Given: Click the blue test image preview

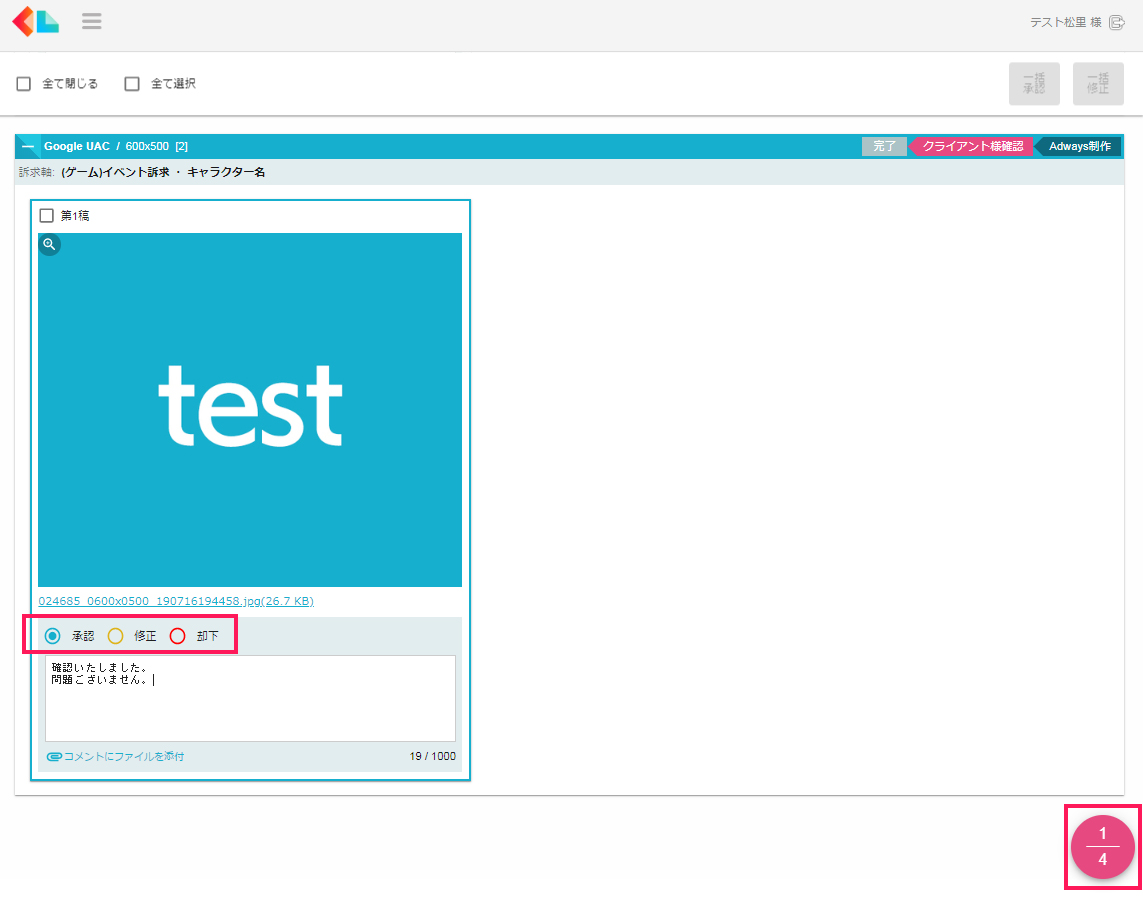Looking at the screenshot, I should coord(250,410).
